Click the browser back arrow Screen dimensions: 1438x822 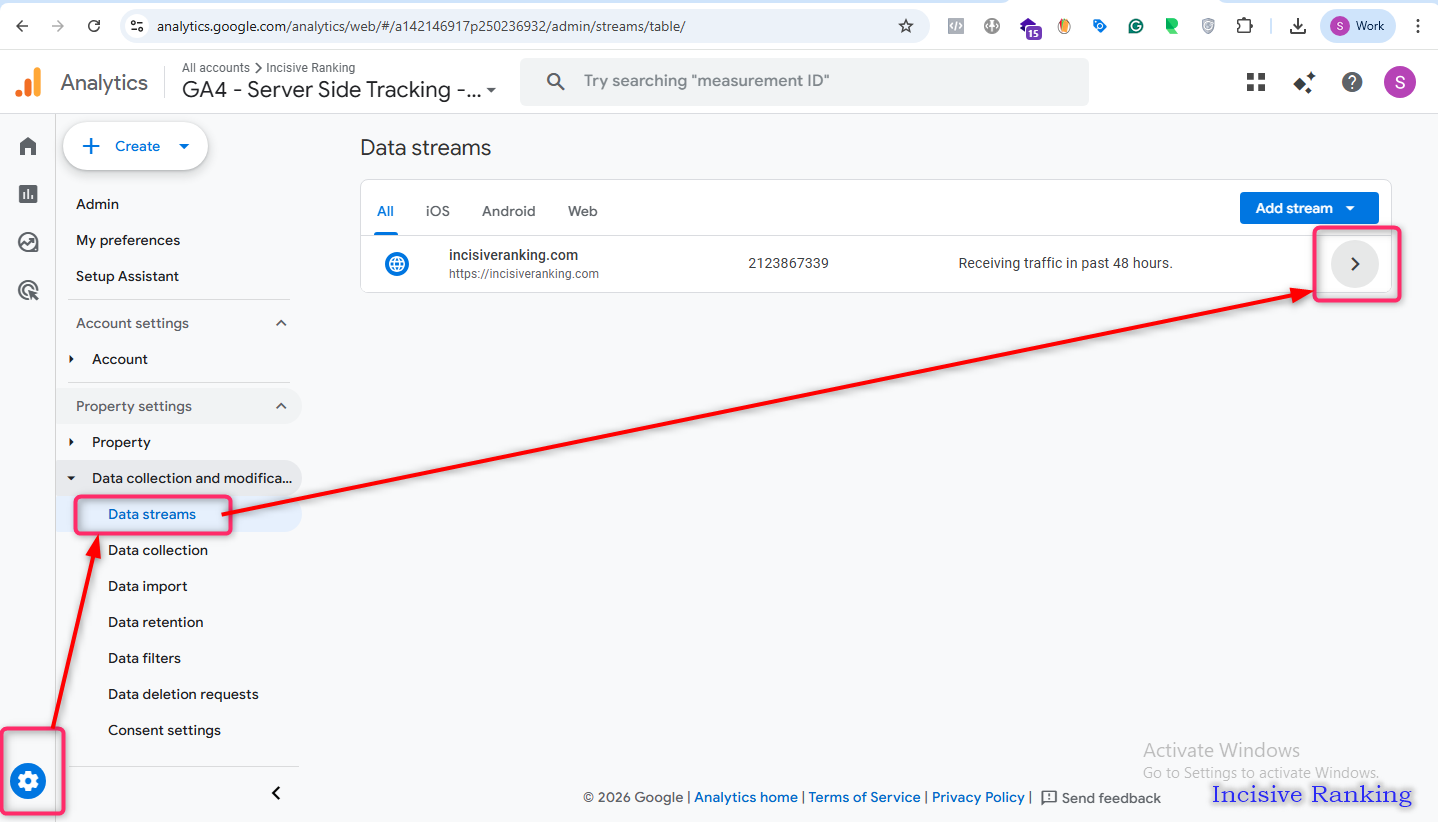click(x=22, y=26)
